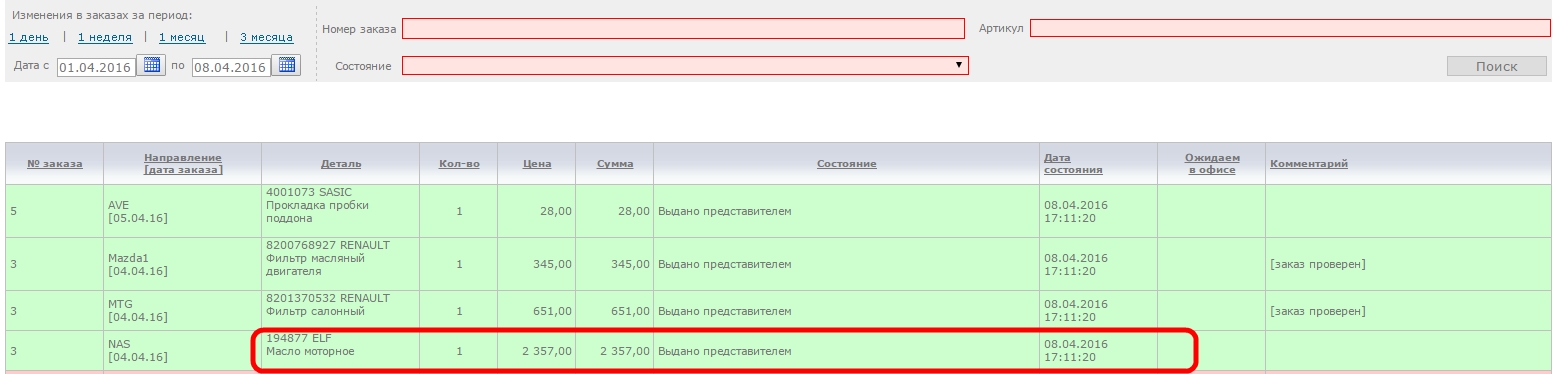
Task: Focus the Номер заказа input field
Action: (683, 28)
